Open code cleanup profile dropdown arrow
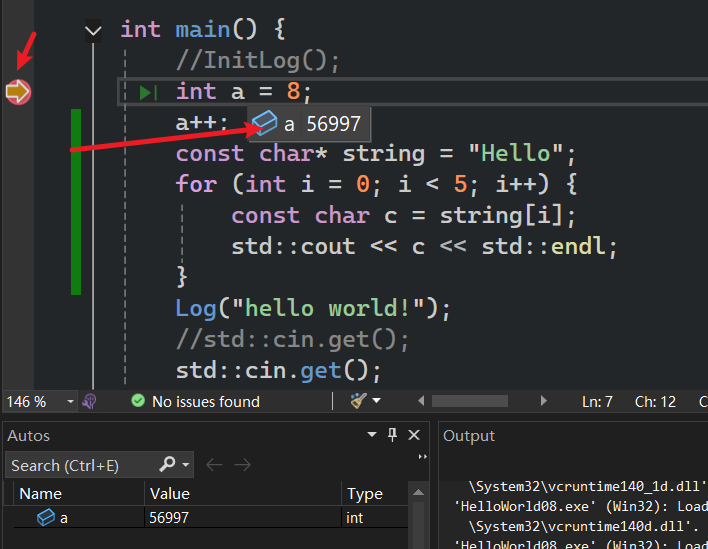708x549 pixels. coord(377,401)
